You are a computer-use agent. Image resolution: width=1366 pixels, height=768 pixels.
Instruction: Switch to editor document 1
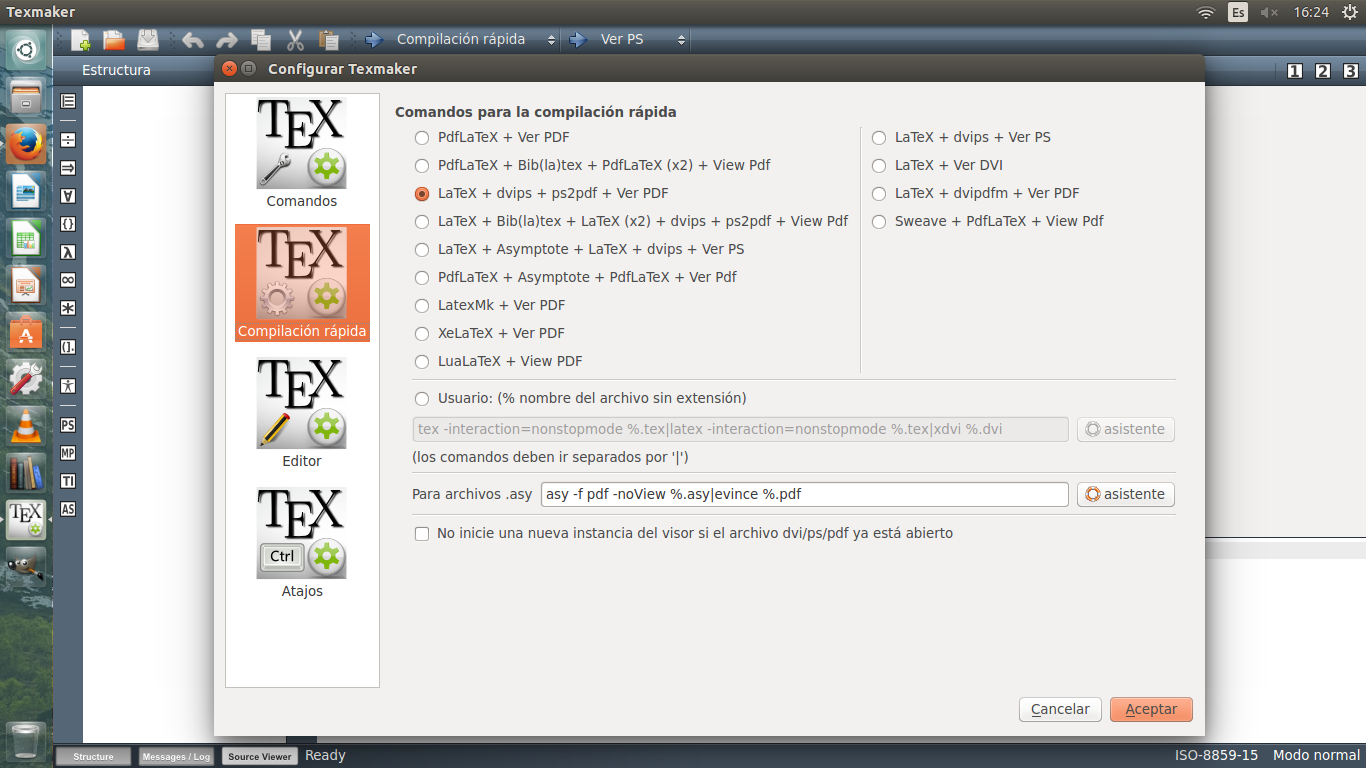(1295, 71)
